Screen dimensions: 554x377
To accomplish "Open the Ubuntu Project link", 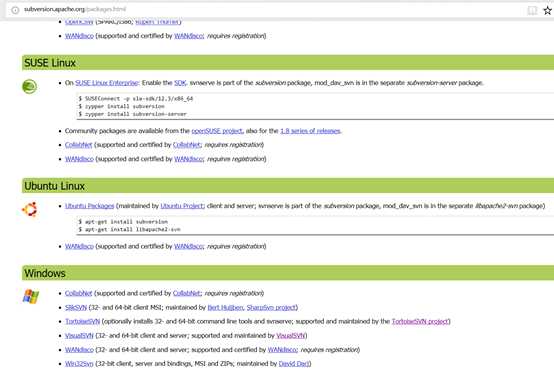I will 182,206.
